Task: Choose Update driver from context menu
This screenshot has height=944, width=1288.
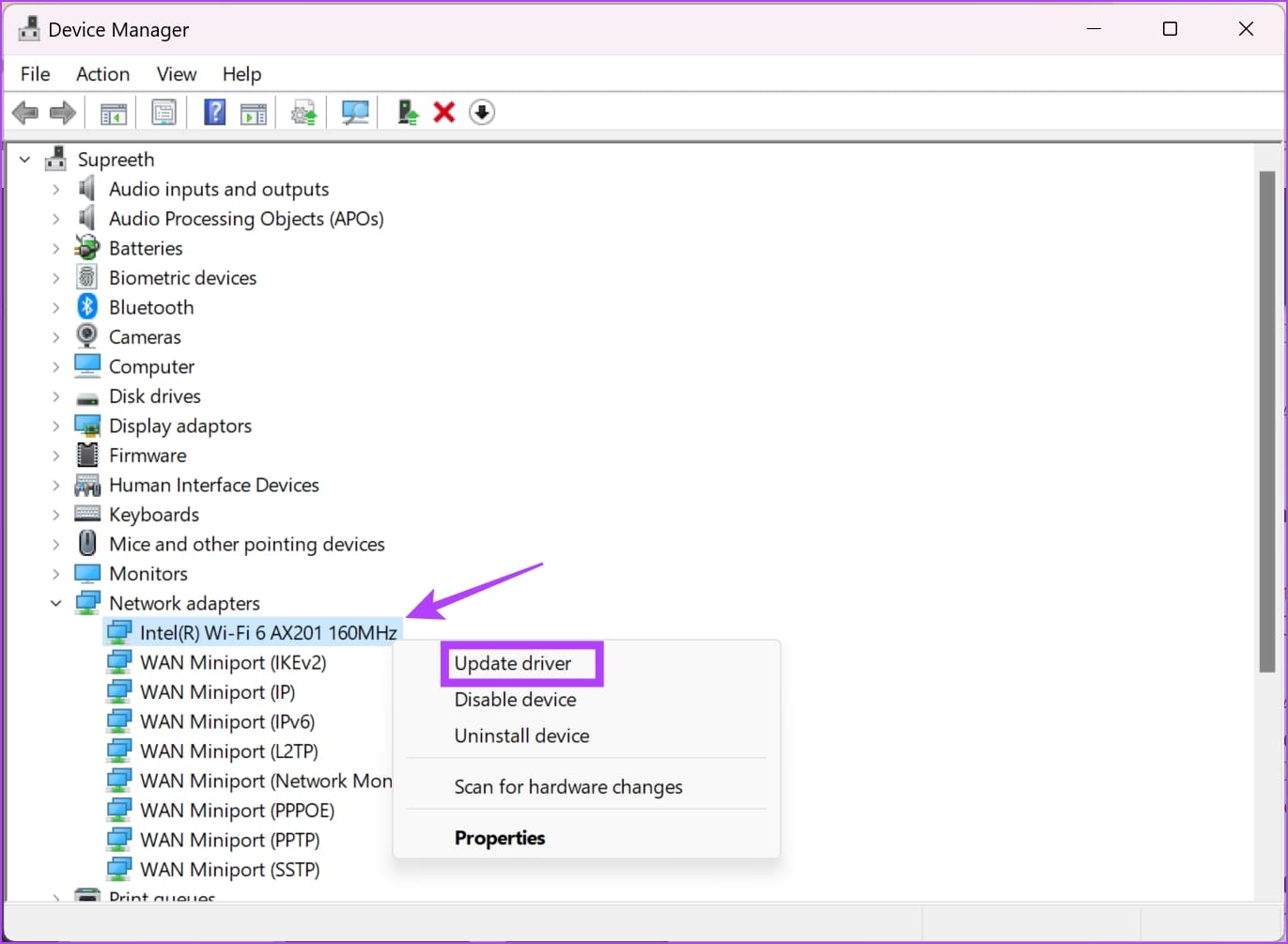Action: pyautogui.click(x=513, y=663)
